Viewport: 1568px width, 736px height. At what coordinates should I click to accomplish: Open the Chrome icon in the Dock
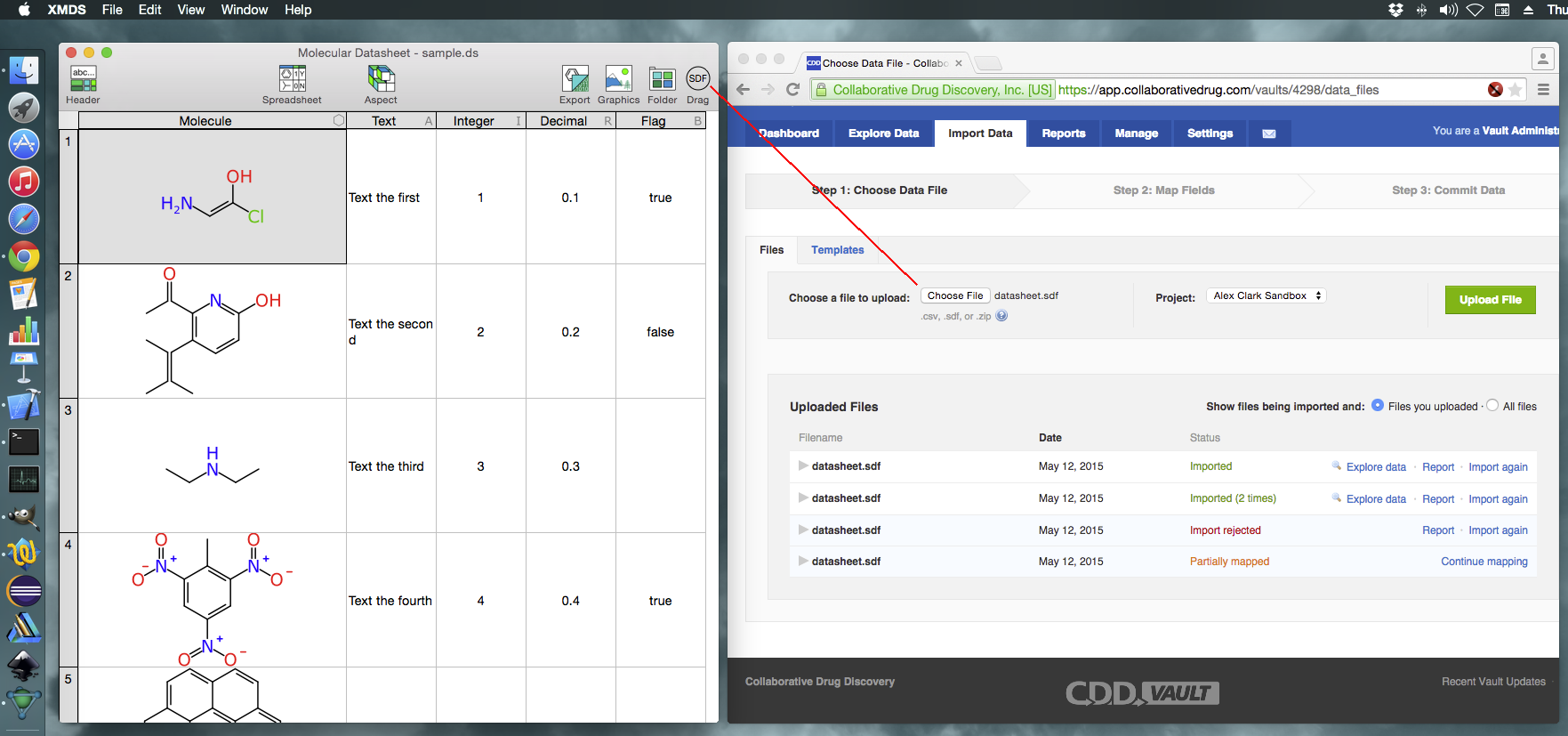[24, 257]
